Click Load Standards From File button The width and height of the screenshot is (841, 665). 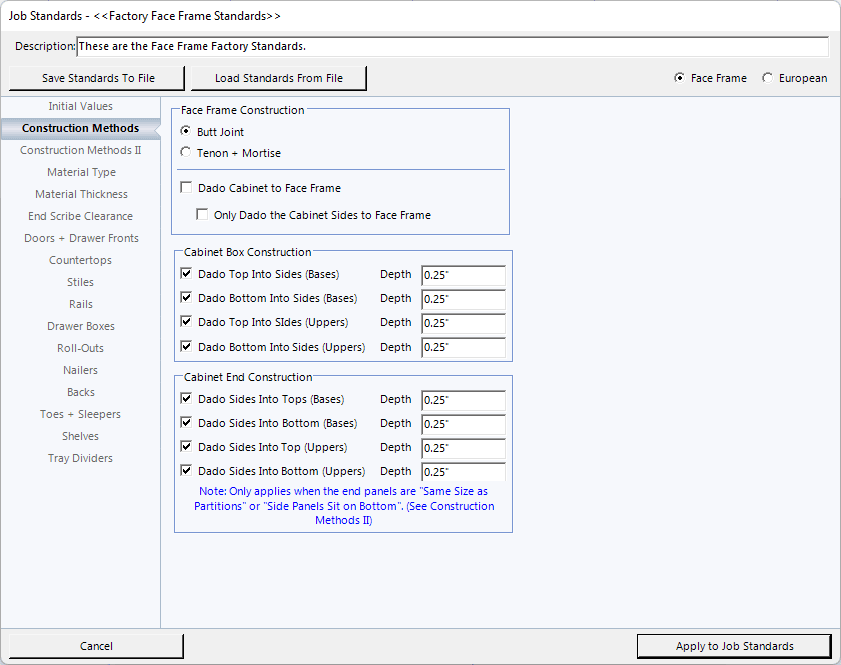tap(278, 78)
